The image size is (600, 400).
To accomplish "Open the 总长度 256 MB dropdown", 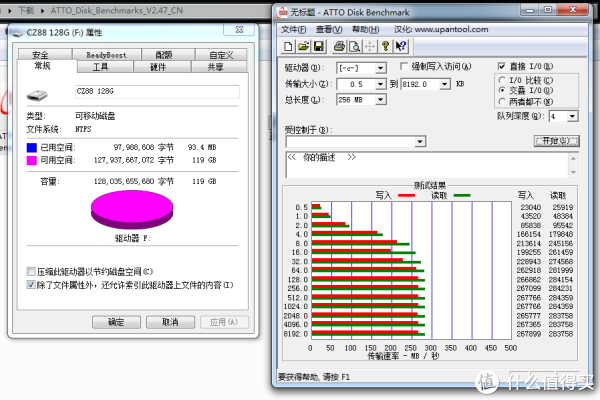I will pyautogui.click(x=381, y=100).
